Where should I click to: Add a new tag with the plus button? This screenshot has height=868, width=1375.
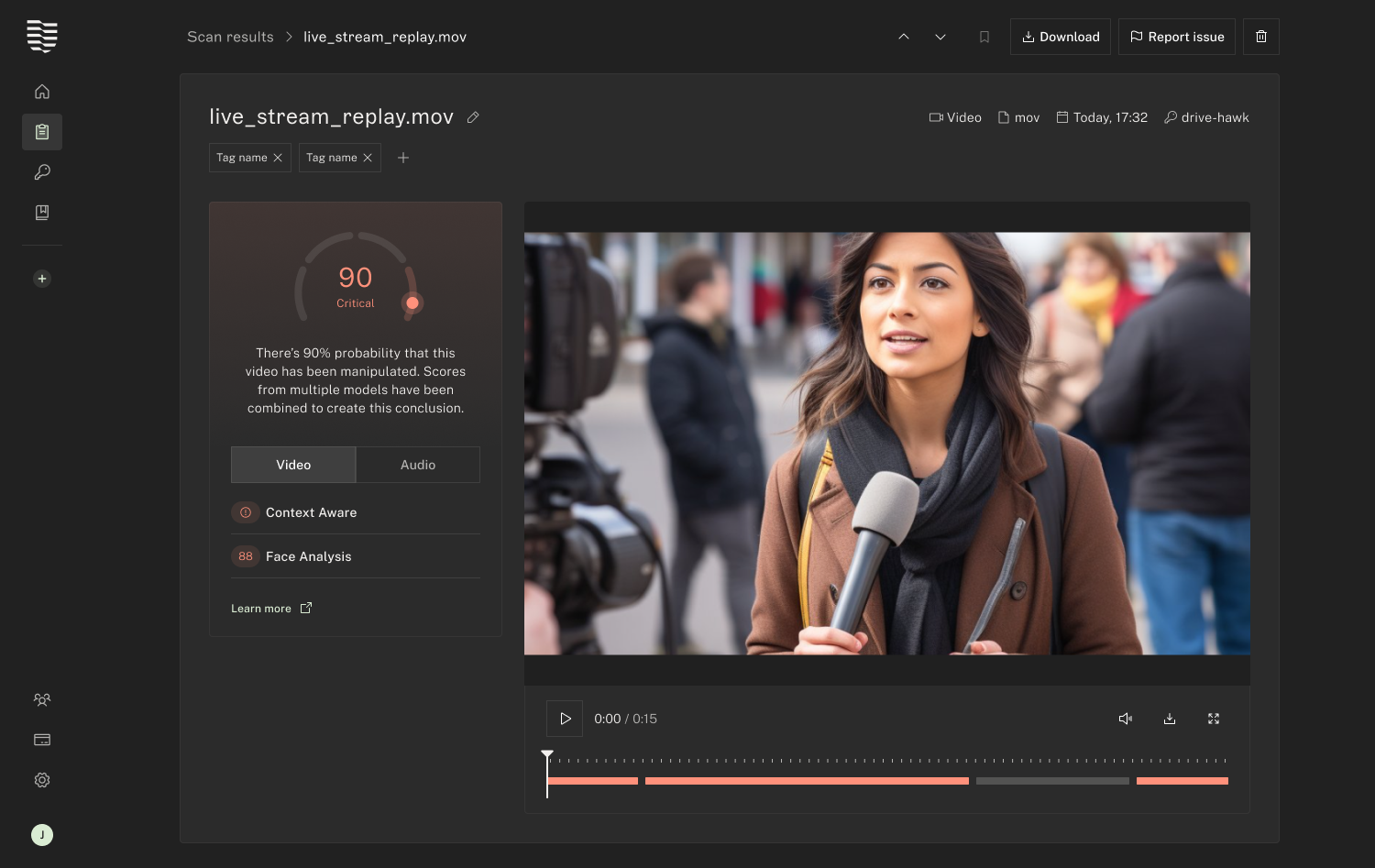(403, 157)
